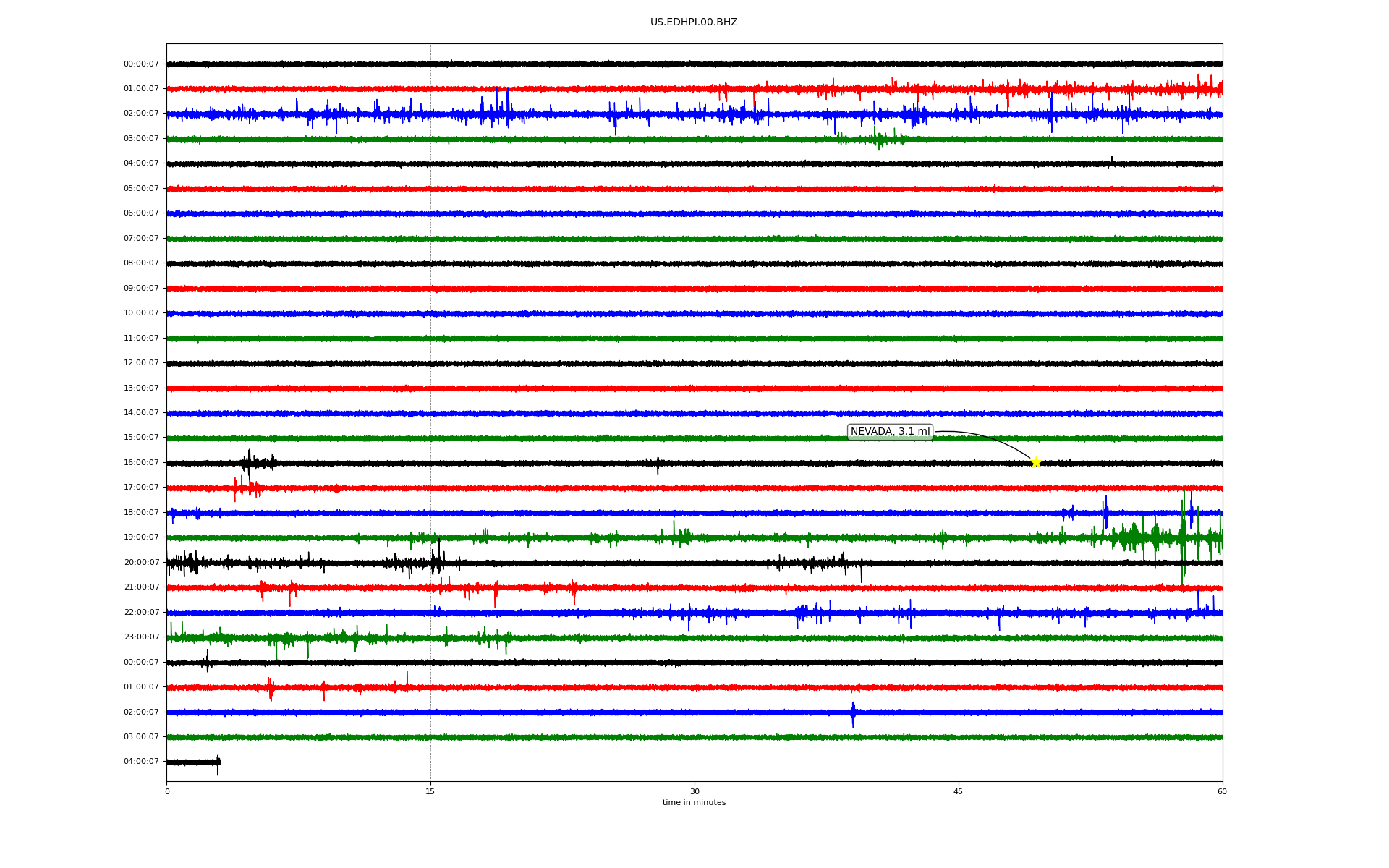This screenshot has width=1389, height=868.
Task: Click the x-axis tick label 45
Action: pyautogui.click(x=959, y=791)
